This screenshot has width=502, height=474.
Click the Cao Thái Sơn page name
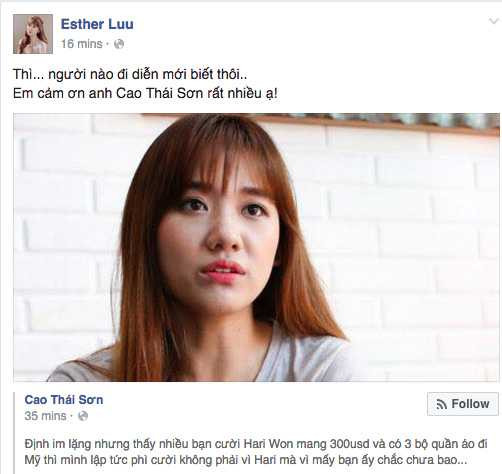(64, 400)
